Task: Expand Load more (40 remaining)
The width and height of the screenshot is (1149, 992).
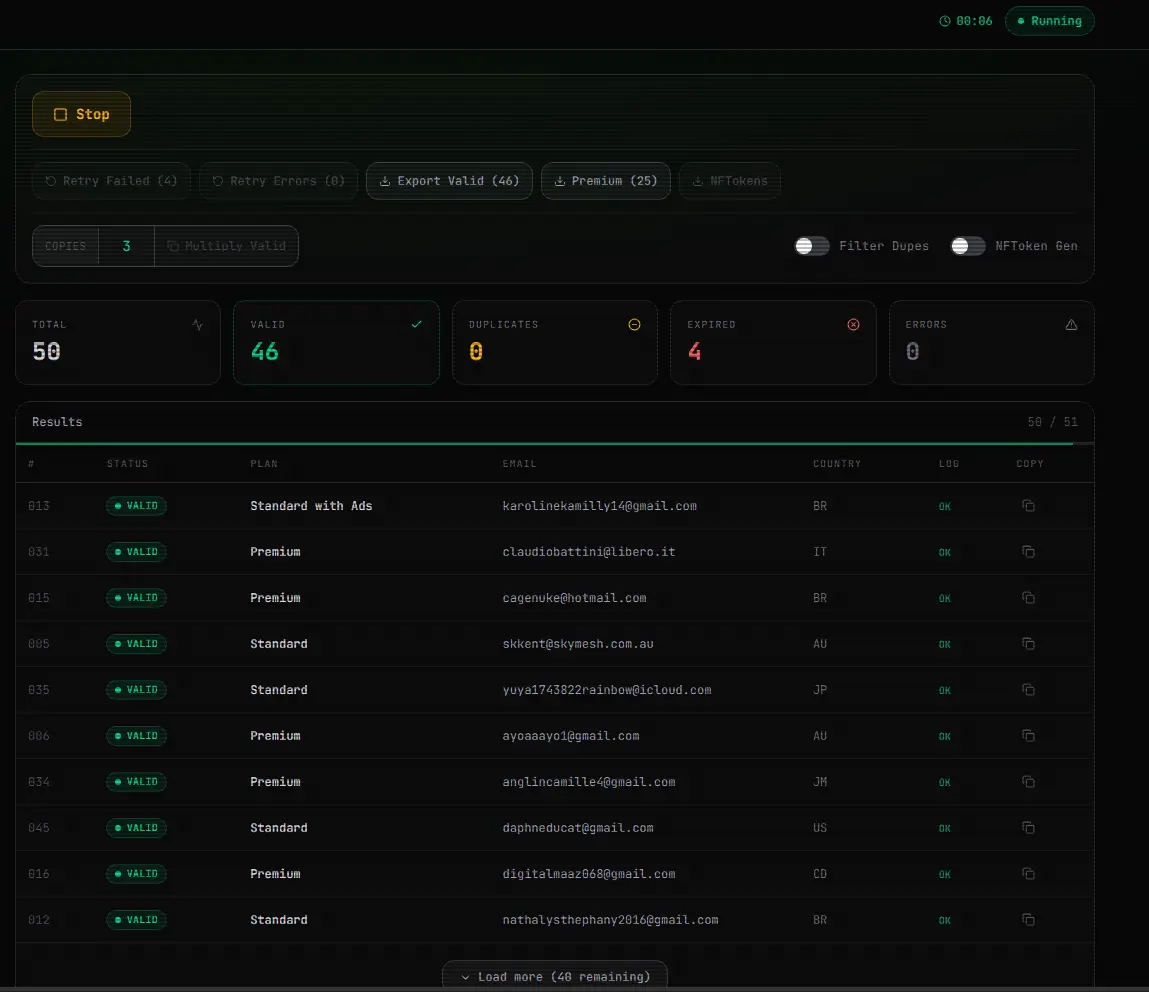Action: [x=555, y=977]
